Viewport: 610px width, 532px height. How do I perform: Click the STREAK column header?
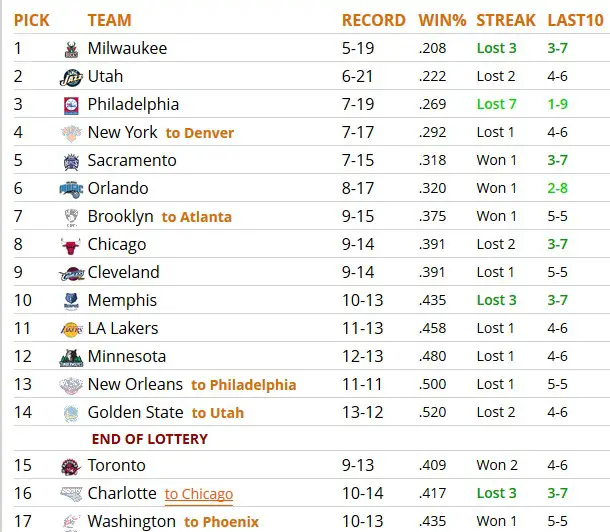click(x=505, y=20)
